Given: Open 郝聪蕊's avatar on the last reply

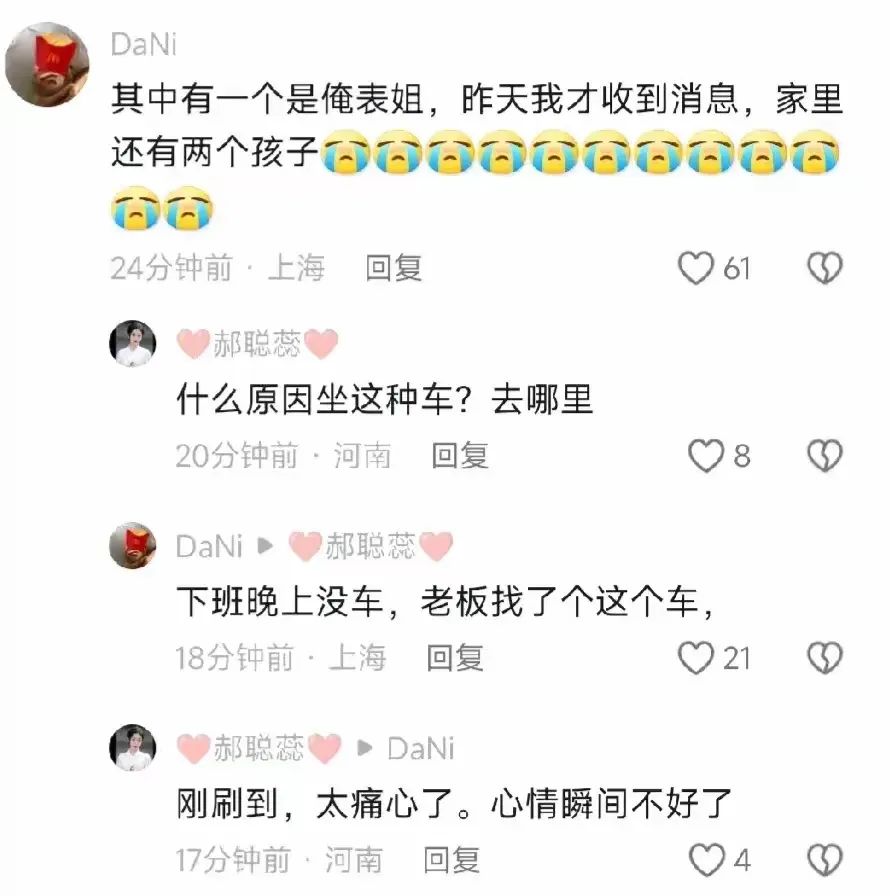Looking at the screenshot, I should 133,748.
